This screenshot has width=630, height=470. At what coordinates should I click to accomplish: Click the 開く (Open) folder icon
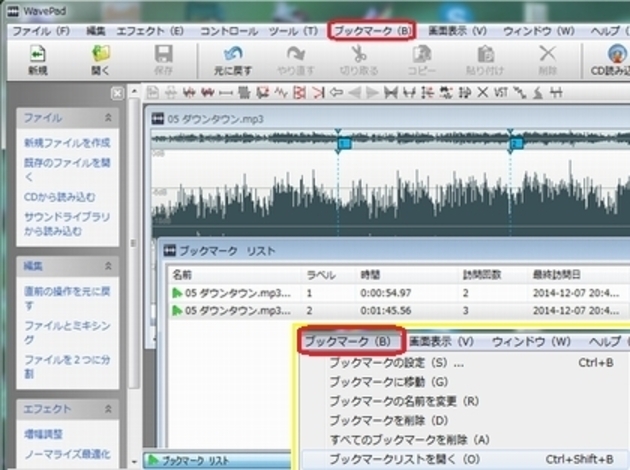coord(100,54)
